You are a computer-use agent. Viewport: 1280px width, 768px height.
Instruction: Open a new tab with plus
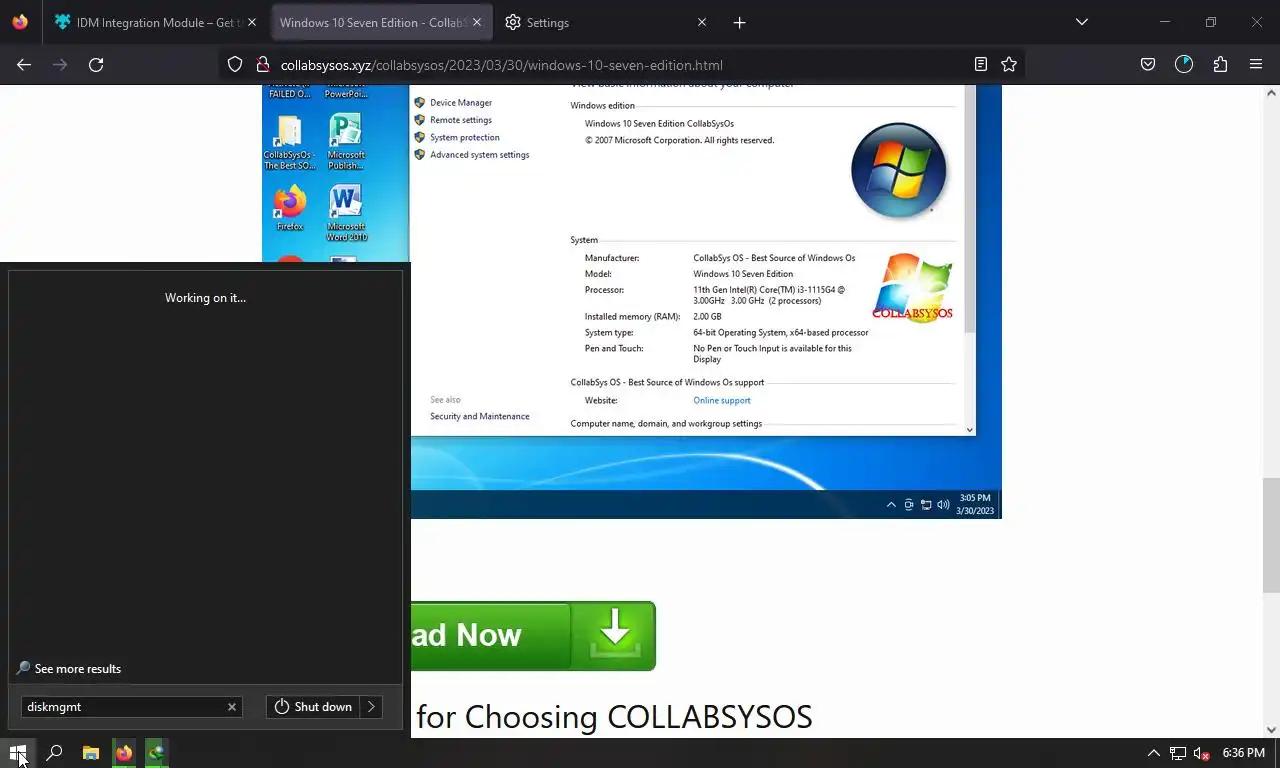click(739, 22)
